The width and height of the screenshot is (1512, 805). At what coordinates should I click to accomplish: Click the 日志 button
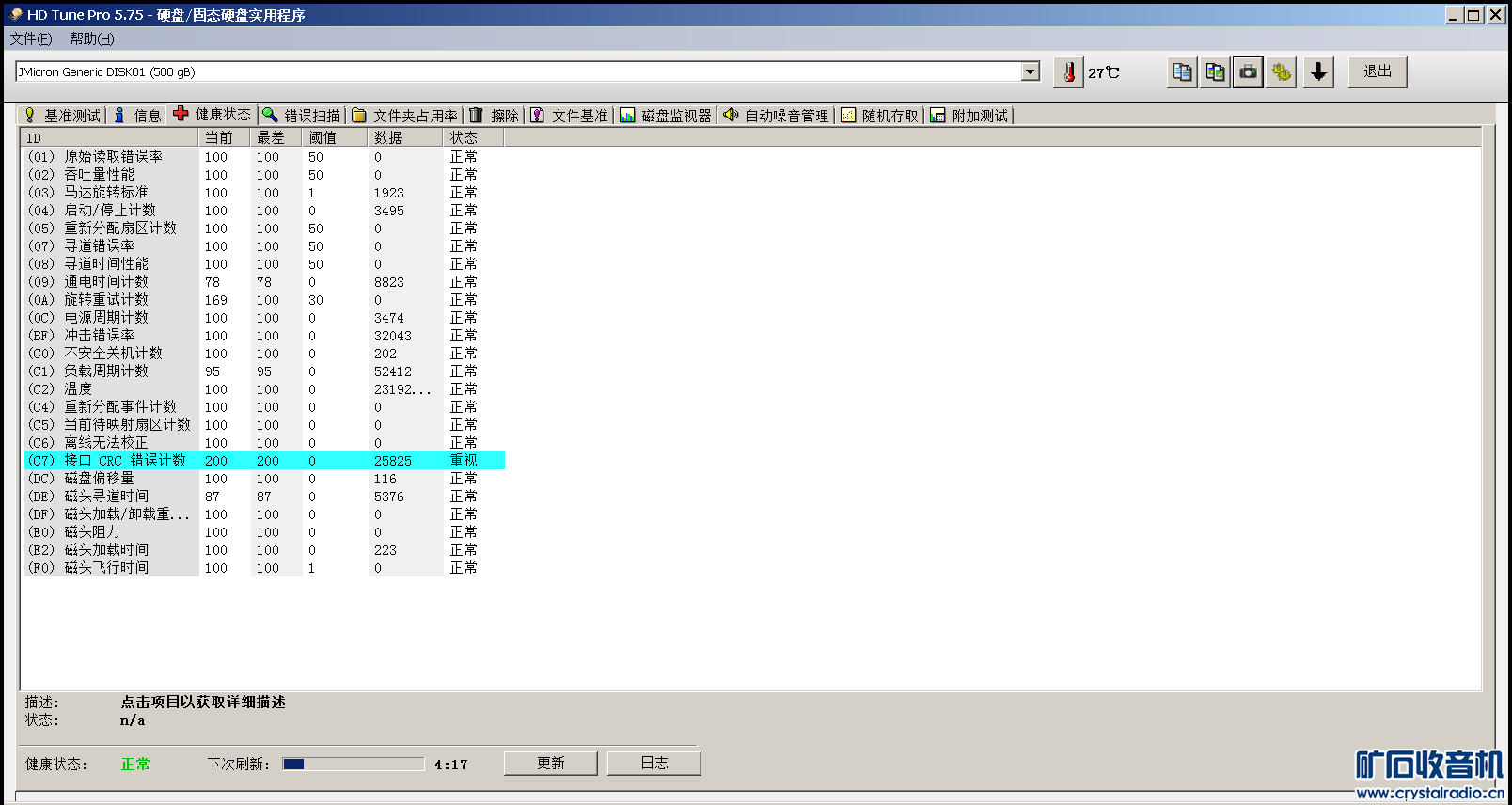pyautogui.click(x=654, y=763)
